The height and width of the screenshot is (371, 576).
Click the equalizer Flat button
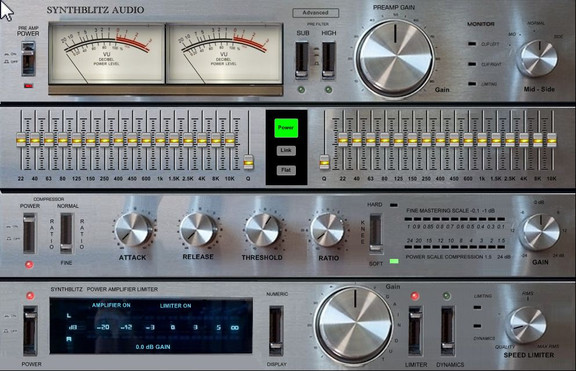point(286,170)
